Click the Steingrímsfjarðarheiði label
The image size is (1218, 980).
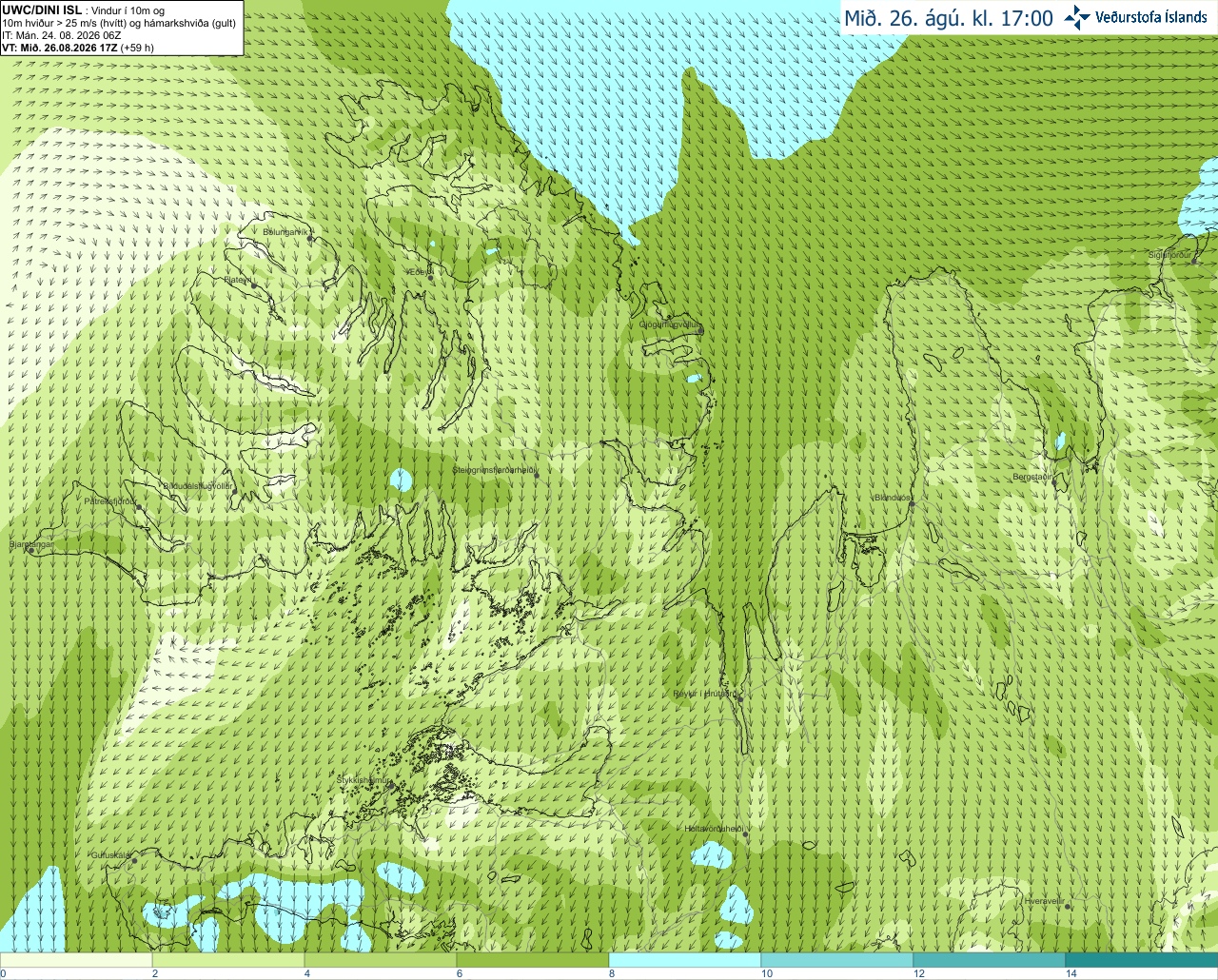(x=494, y=470)
